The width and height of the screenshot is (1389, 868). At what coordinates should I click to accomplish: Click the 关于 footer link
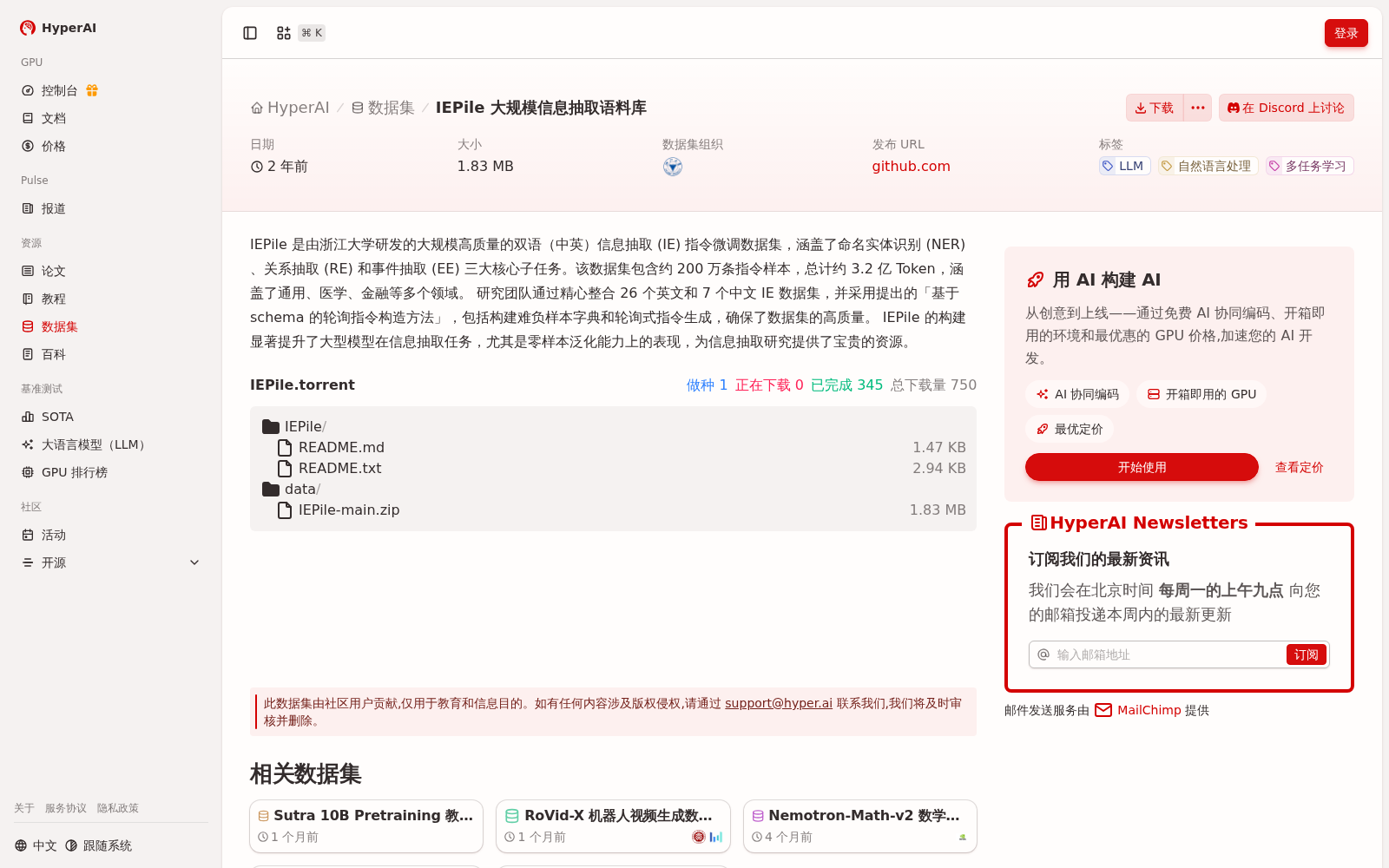pyautogui.click(x=24, y=808)
